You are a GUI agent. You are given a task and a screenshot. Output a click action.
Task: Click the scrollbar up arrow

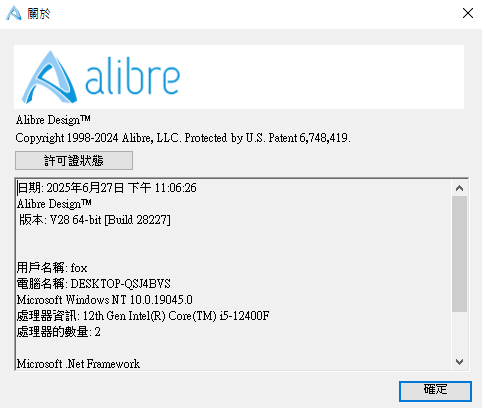[459, 188]
